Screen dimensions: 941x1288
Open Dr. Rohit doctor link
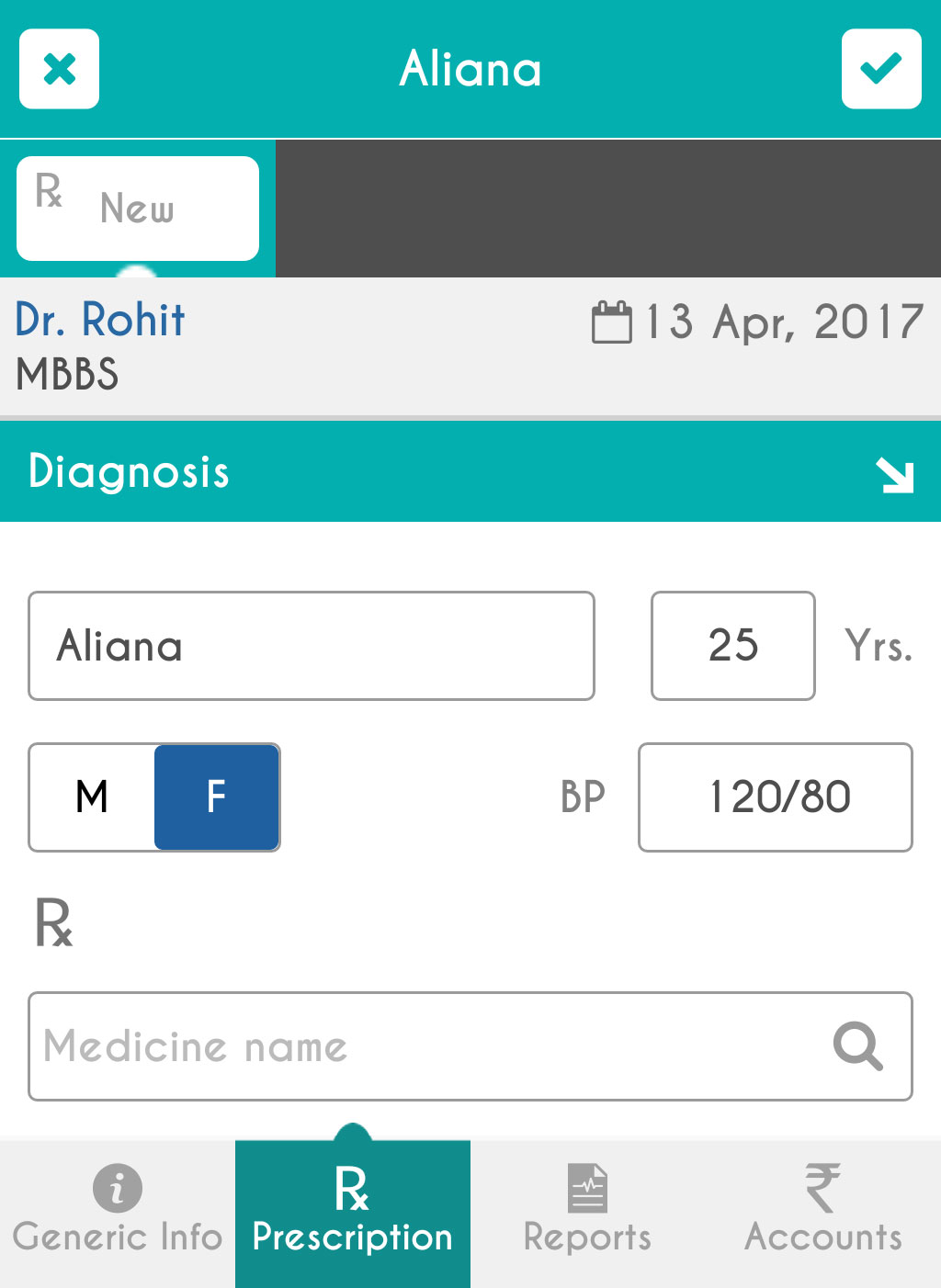click(x=100, y=320)
